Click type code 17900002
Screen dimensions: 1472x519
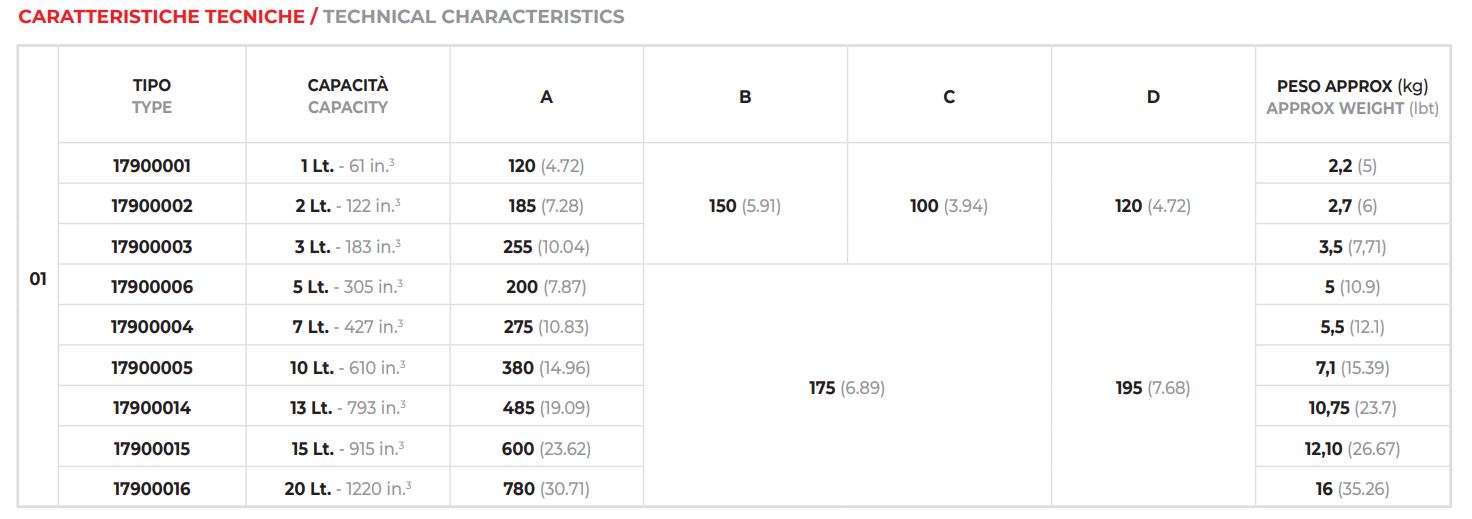(152, 206)
